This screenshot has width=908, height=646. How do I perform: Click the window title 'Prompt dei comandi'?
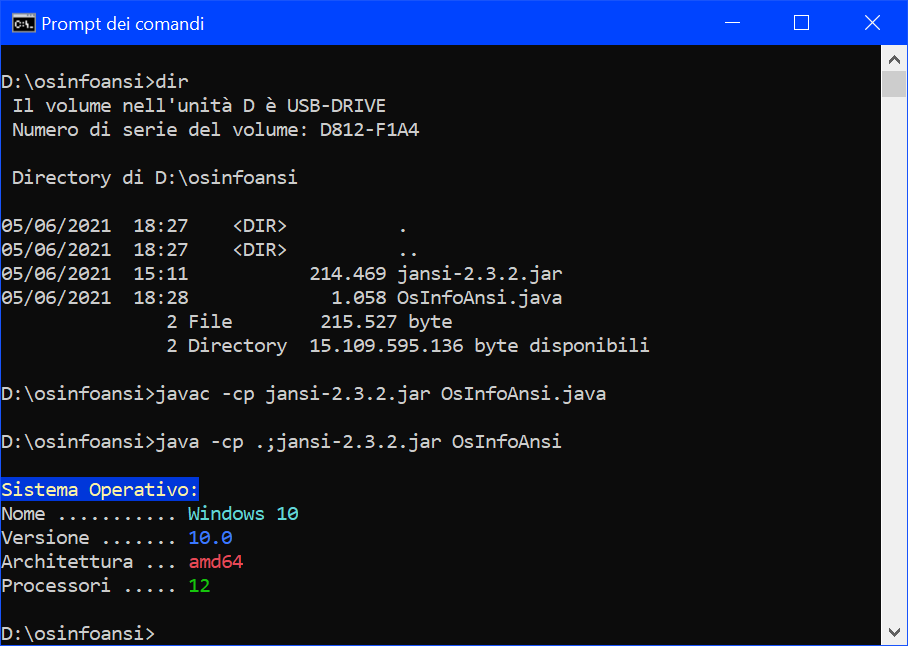pos(123,24)
